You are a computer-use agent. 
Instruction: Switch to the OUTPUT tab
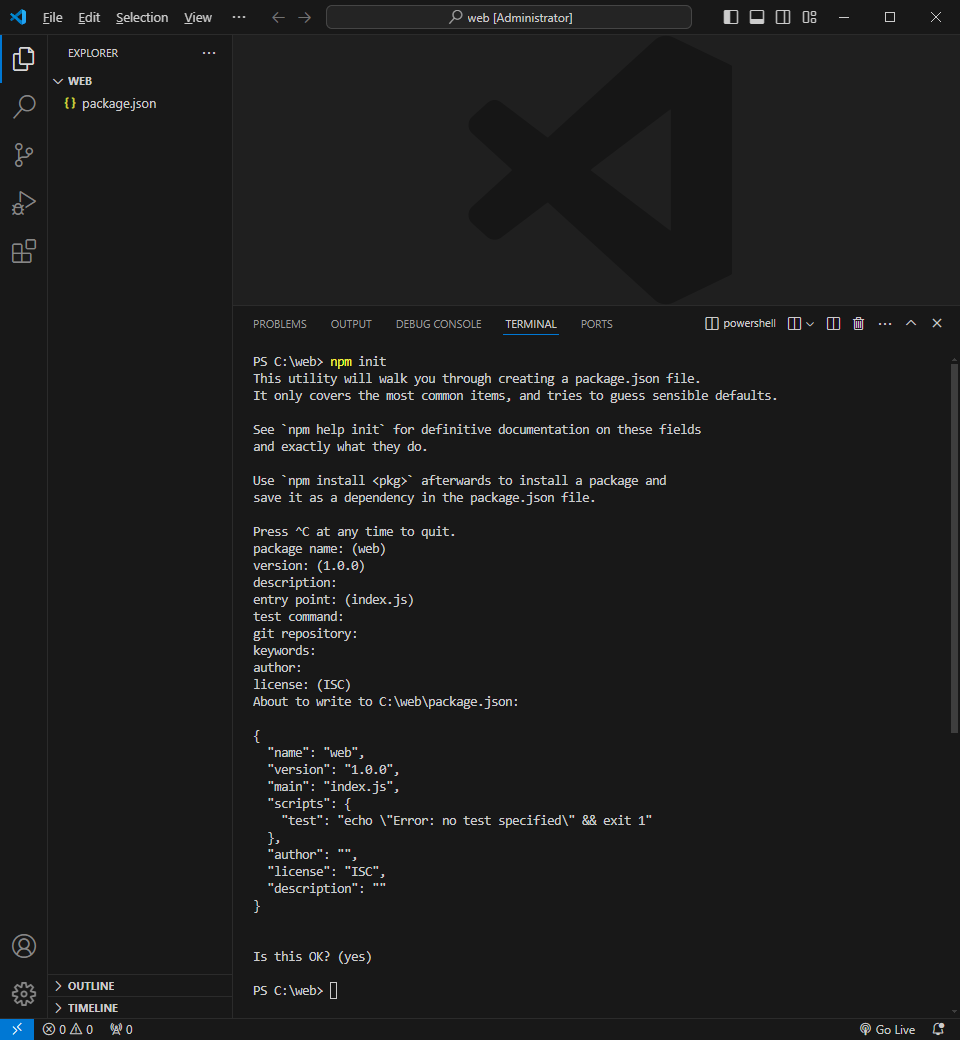click(351, 324)
